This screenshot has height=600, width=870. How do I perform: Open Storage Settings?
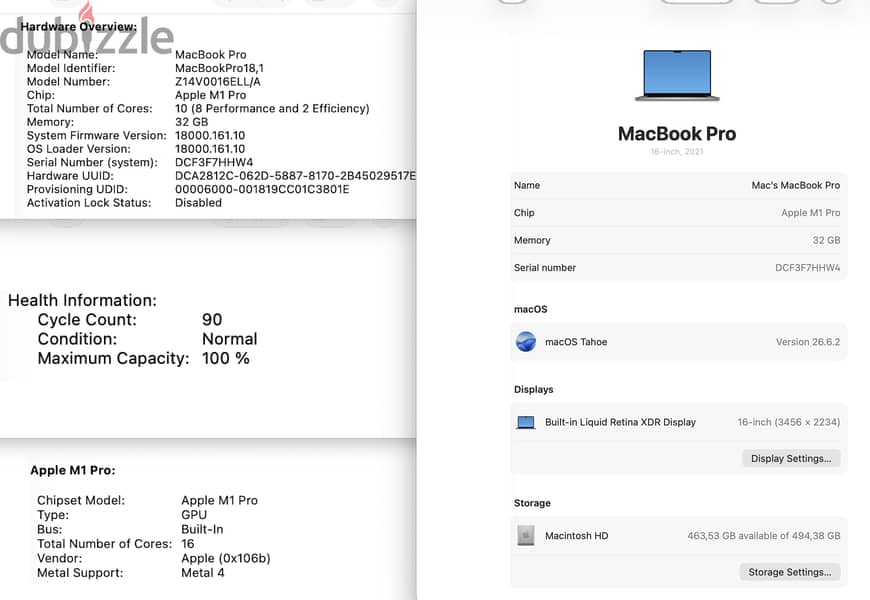(790, 572)
